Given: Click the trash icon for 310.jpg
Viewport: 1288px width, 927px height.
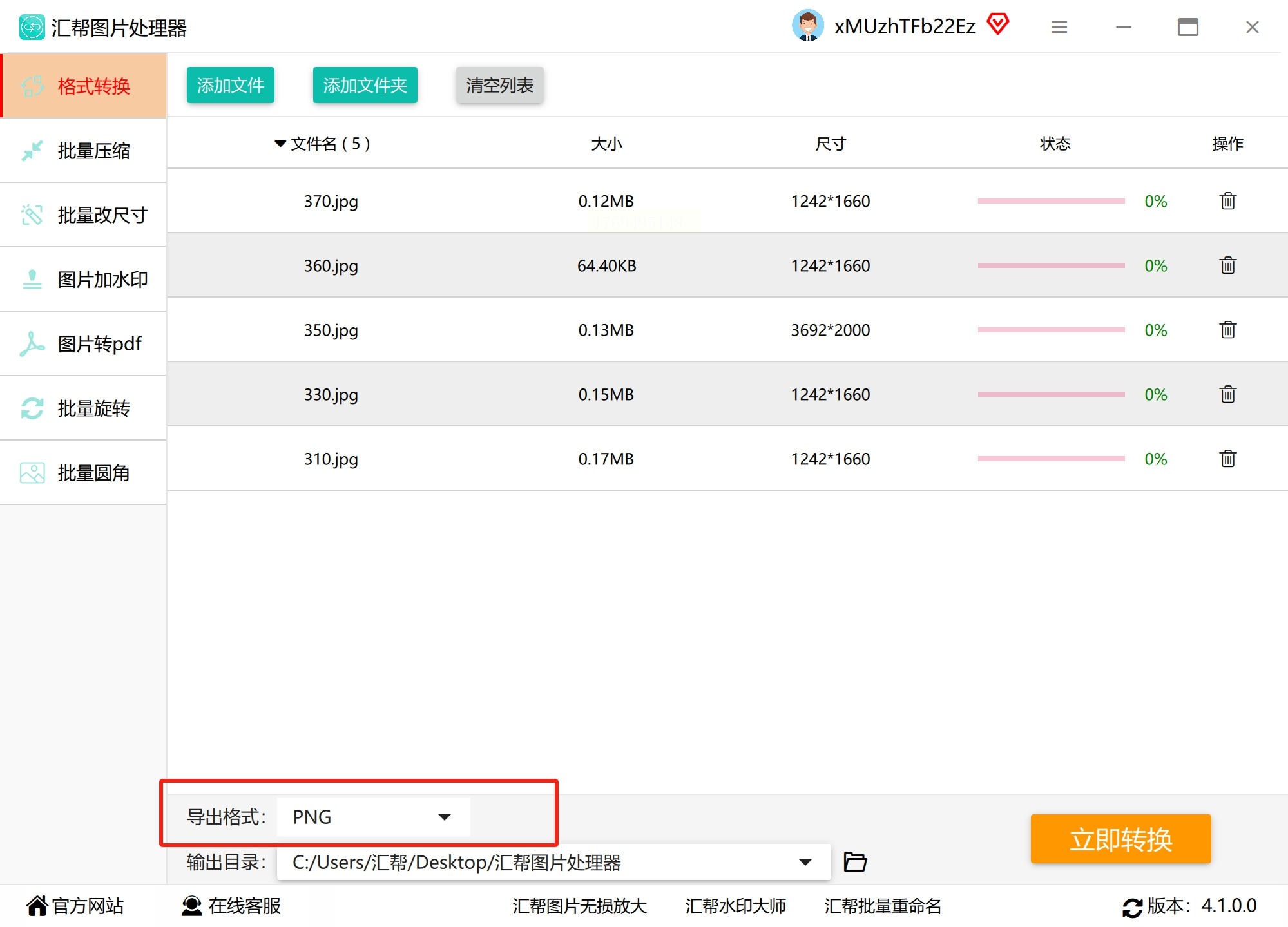Looking at the screenshot, I should (x=1227, y=459).
